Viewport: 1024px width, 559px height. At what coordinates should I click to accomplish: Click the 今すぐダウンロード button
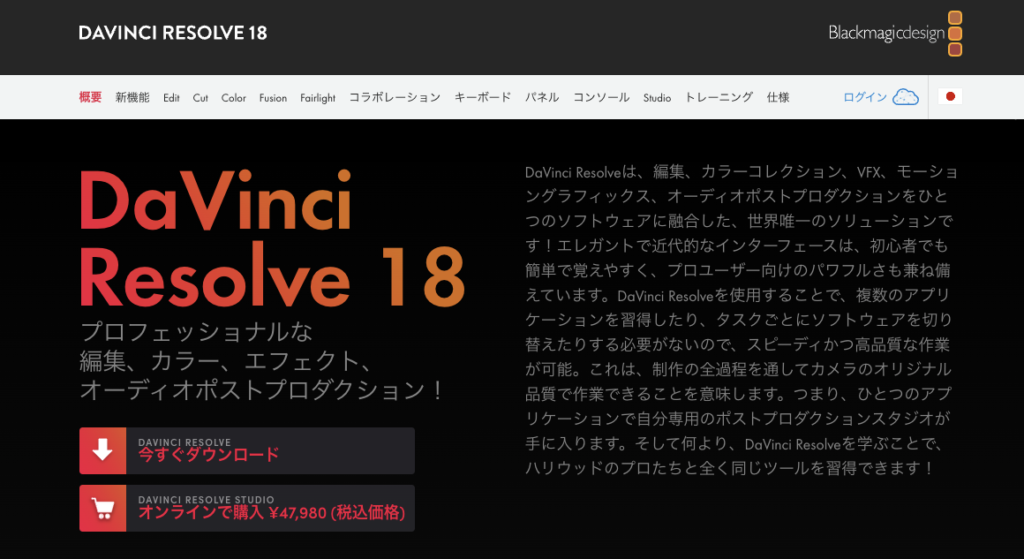(x=247, y=451)
